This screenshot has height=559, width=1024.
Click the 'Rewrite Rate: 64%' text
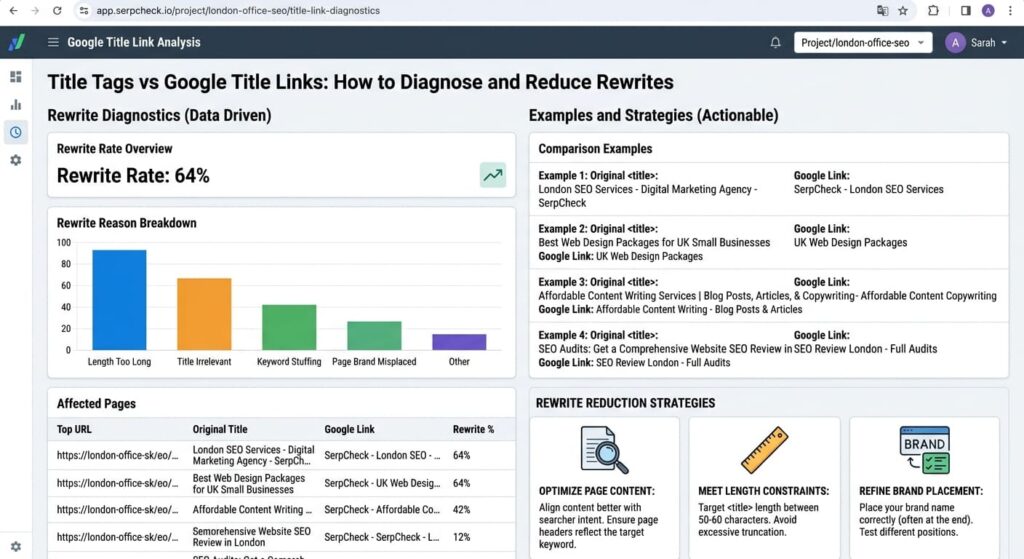pyautogui.click(x=133, y=176)
